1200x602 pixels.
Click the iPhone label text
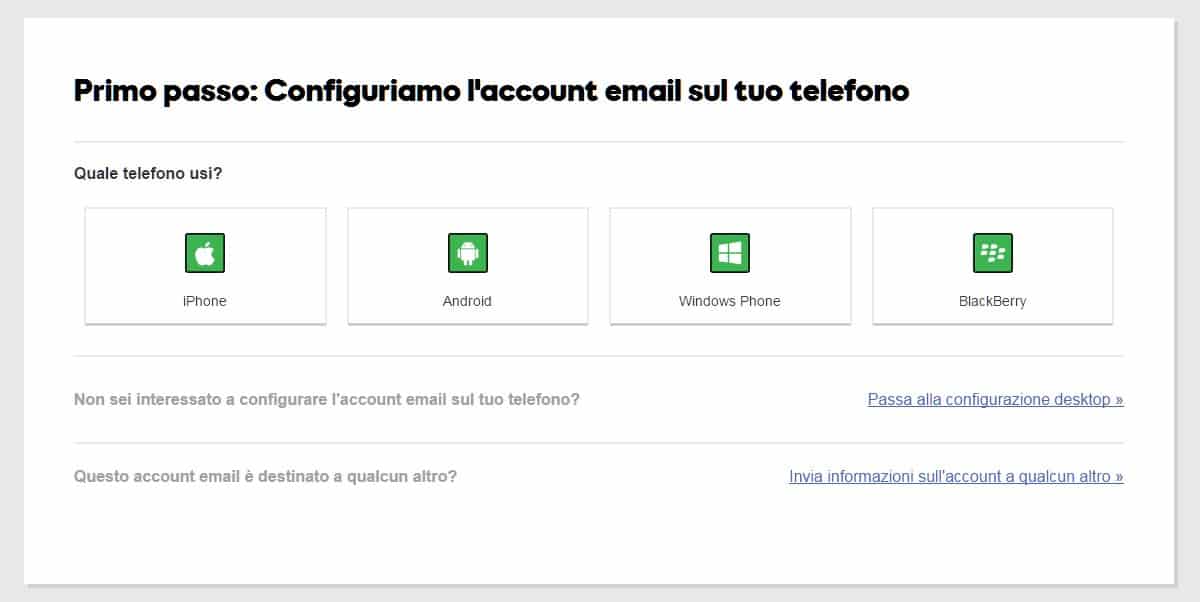[x=205, y=300]
